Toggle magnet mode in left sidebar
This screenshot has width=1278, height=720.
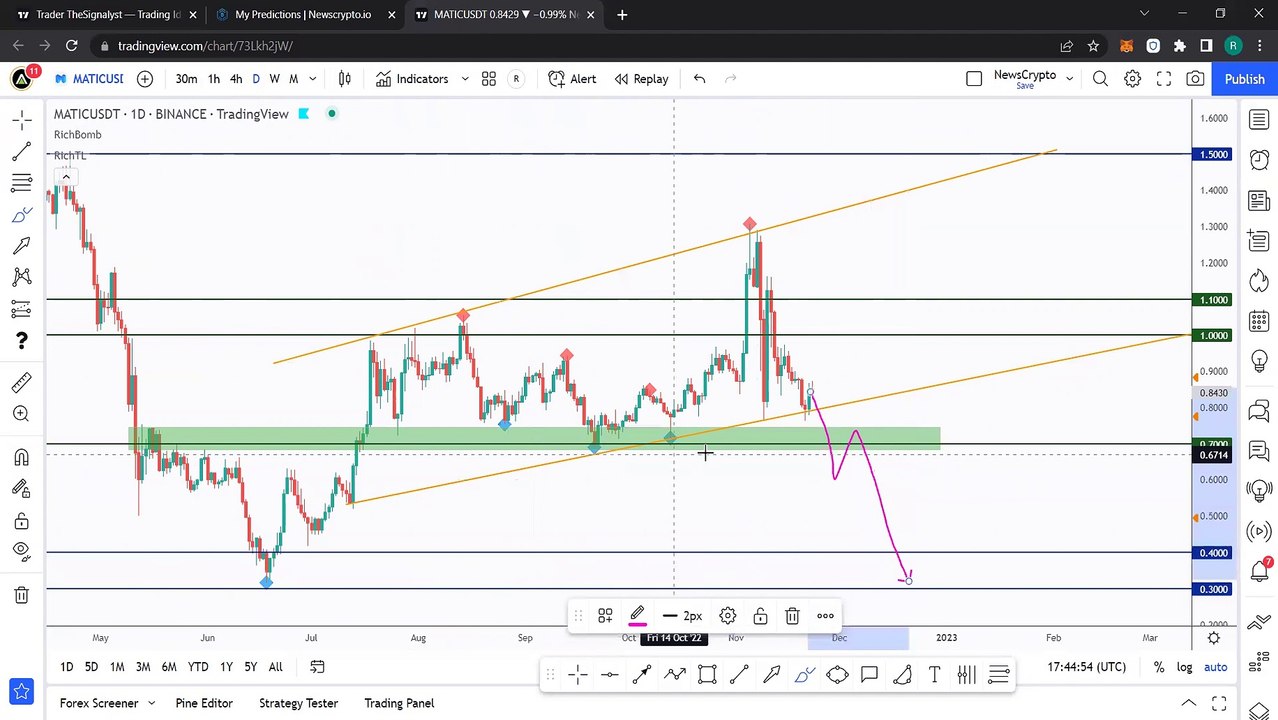[21, 457]
